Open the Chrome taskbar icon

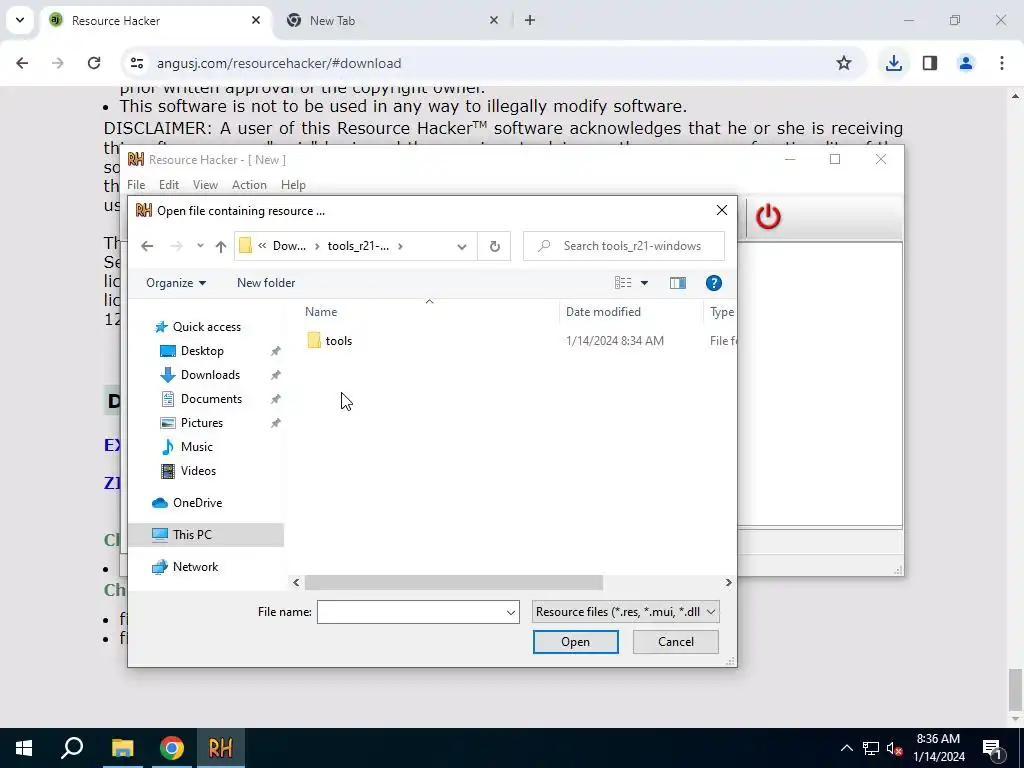click(172, 748)
